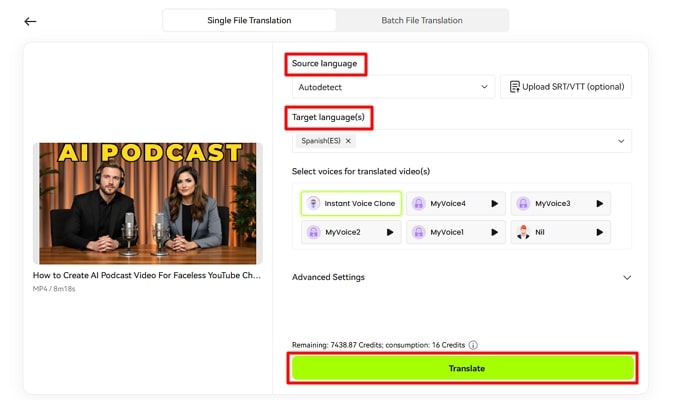Select the Nil voice

pyautogui.click(x=561, y=232)
